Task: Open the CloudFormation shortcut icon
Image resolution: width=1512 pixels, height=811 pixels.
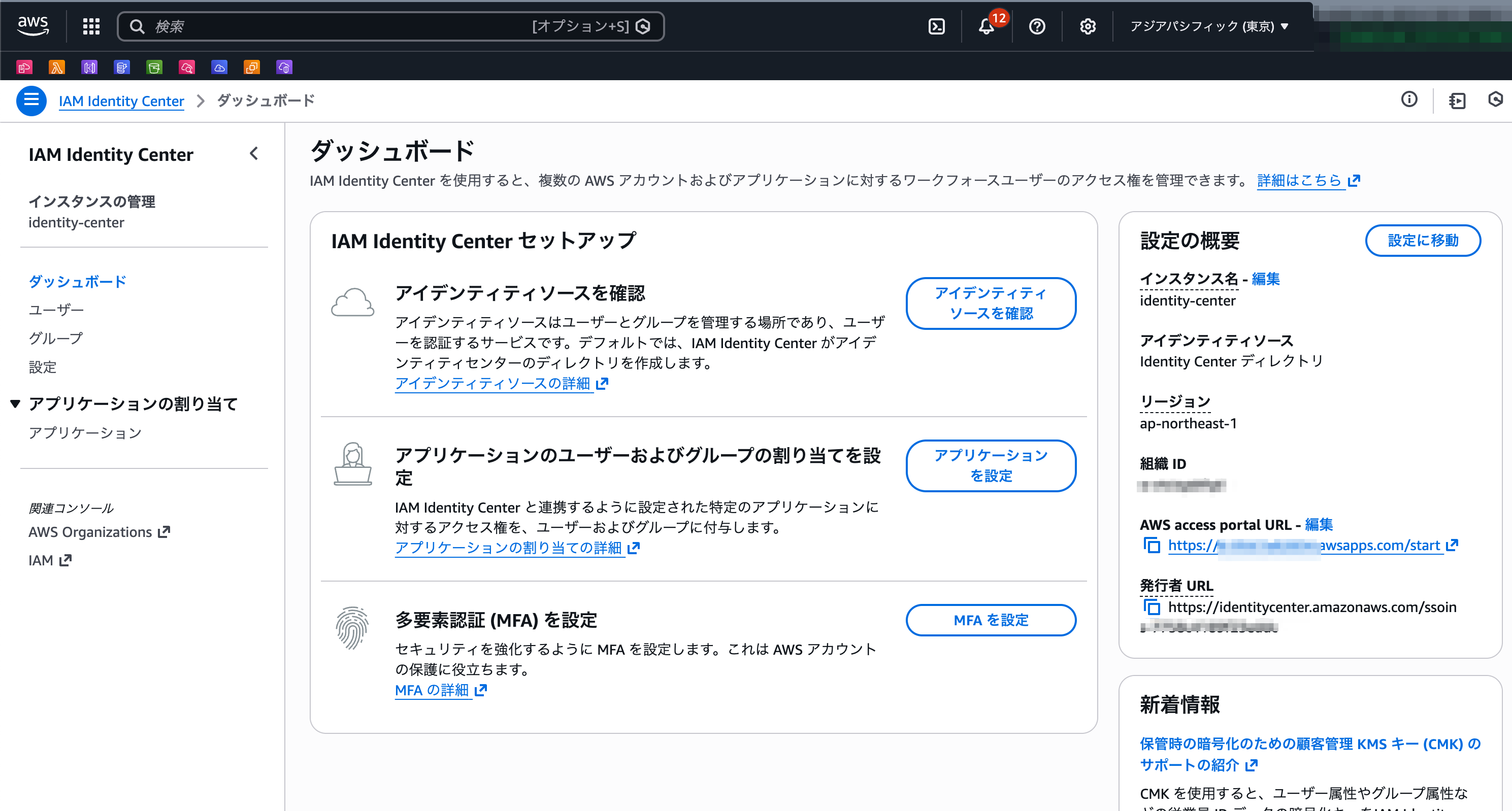Action: pyautogui.click(x=24, y=66)
